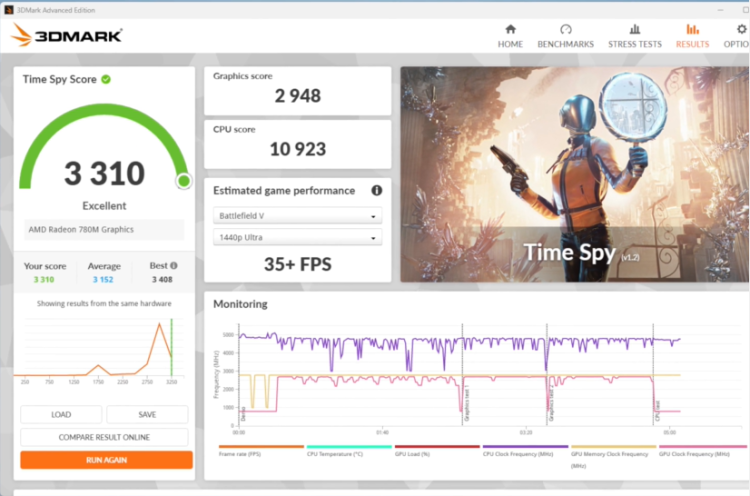The height and width of the screenshot is (496, 750).
Task: Click the green validation checkmark by Time Spy Score
Action: point(106,79)
